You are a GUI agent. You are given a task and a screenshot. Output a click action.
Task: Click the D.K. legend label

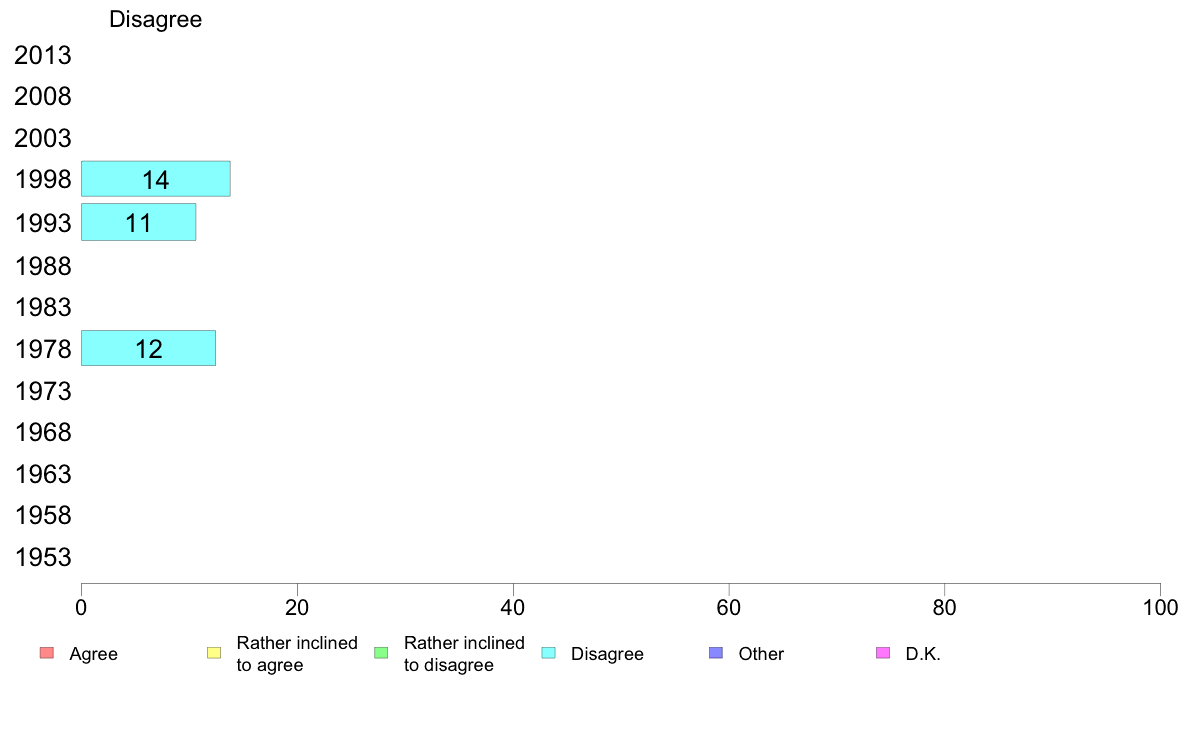(923, 654)
